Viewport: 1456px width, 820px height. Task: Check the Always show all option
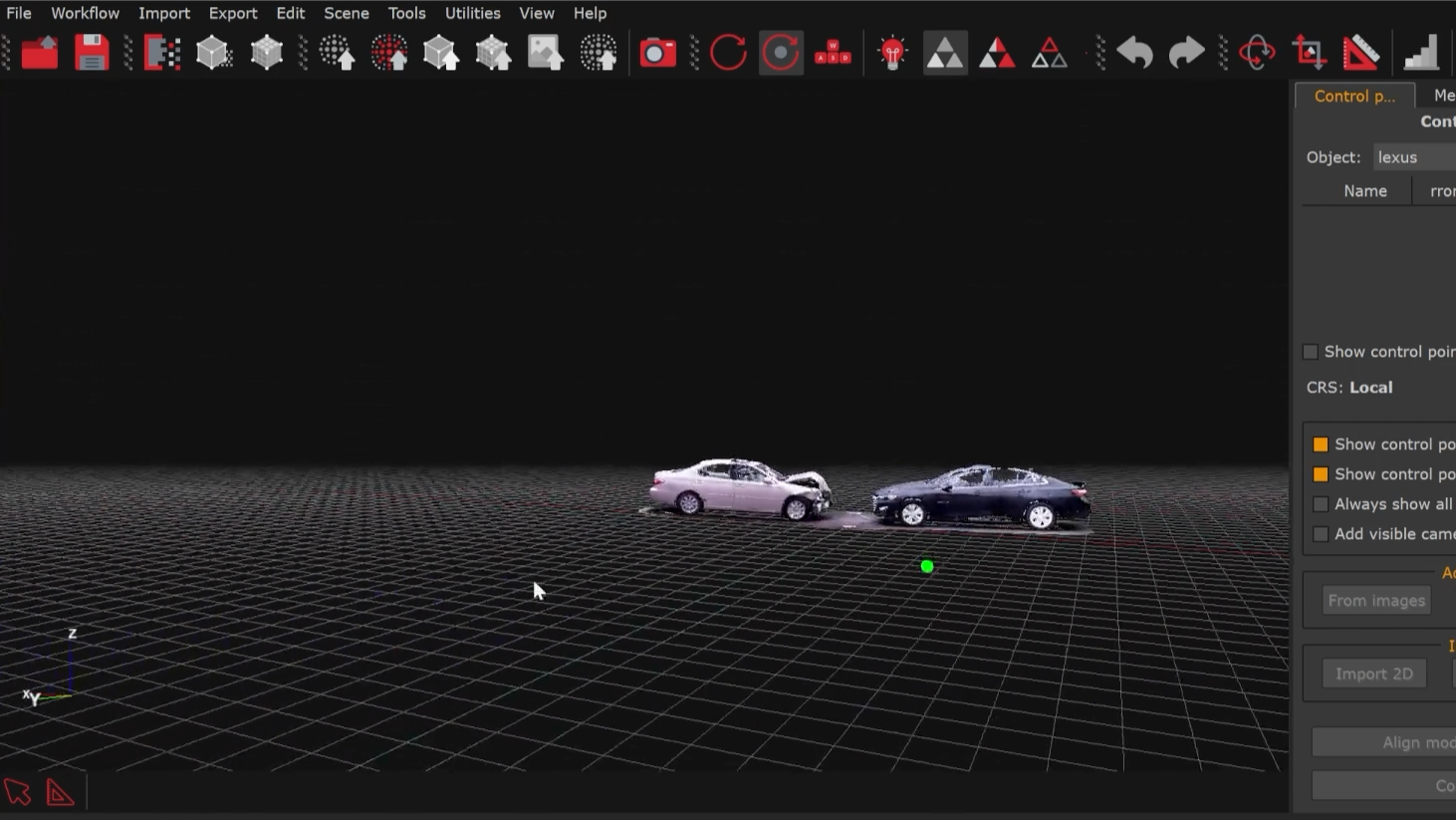1321,504
